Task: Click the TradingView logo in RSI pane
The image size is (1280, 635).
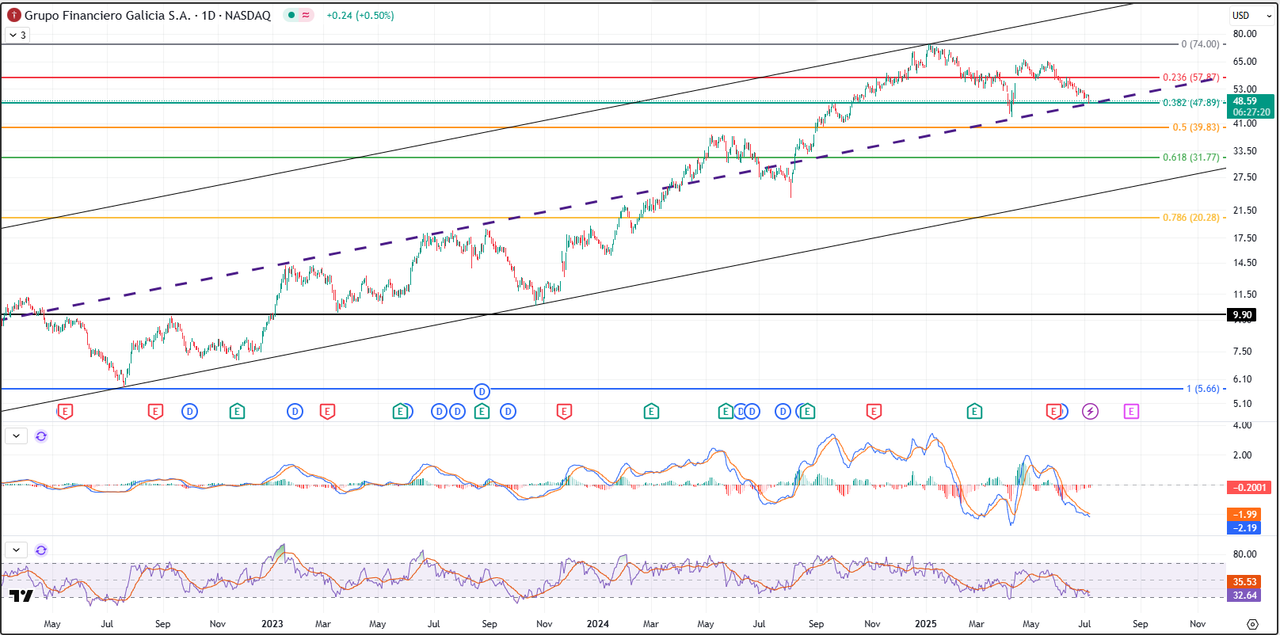Action: 20,596
